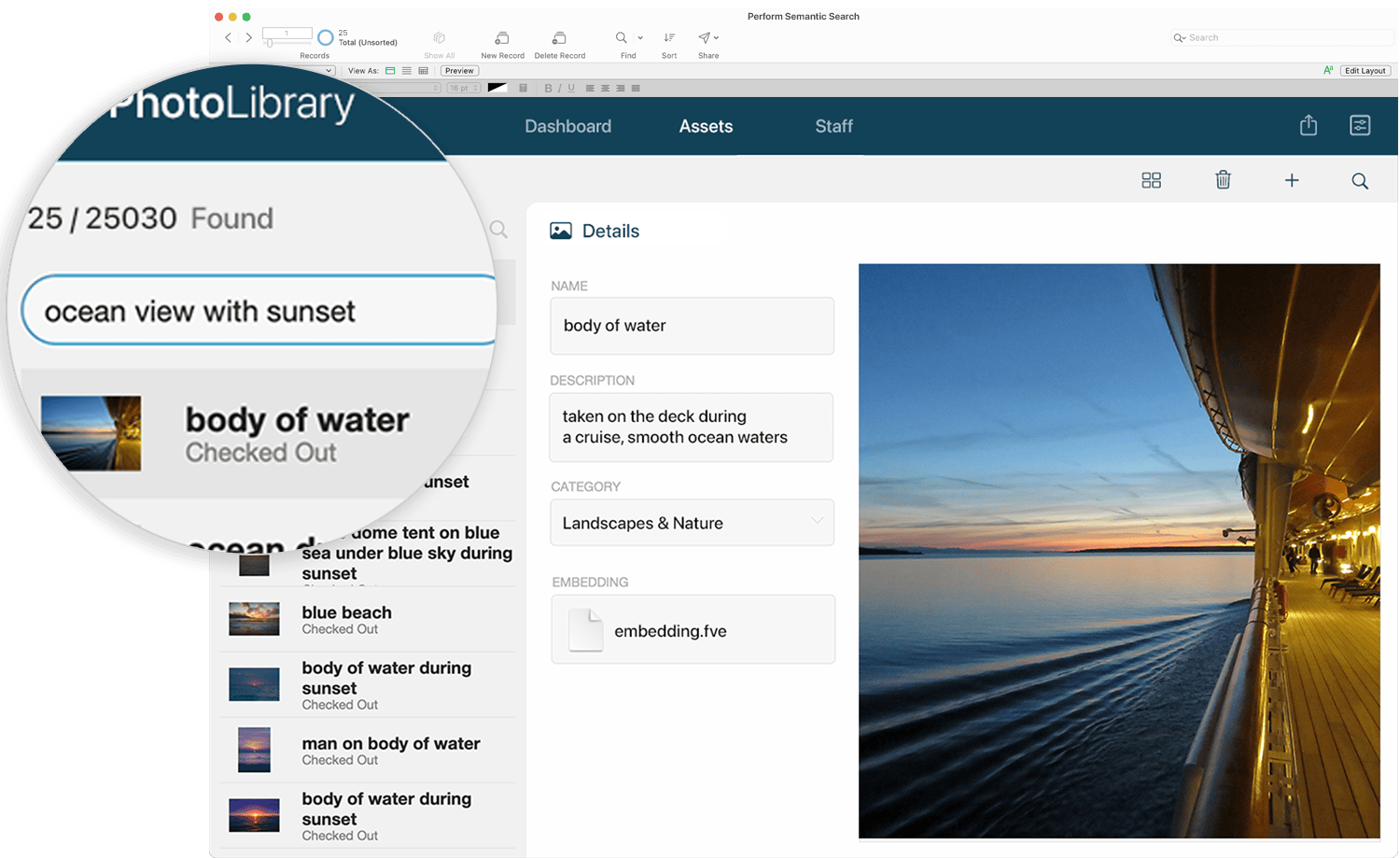Switch to the Staff tab

click(833, 126)
